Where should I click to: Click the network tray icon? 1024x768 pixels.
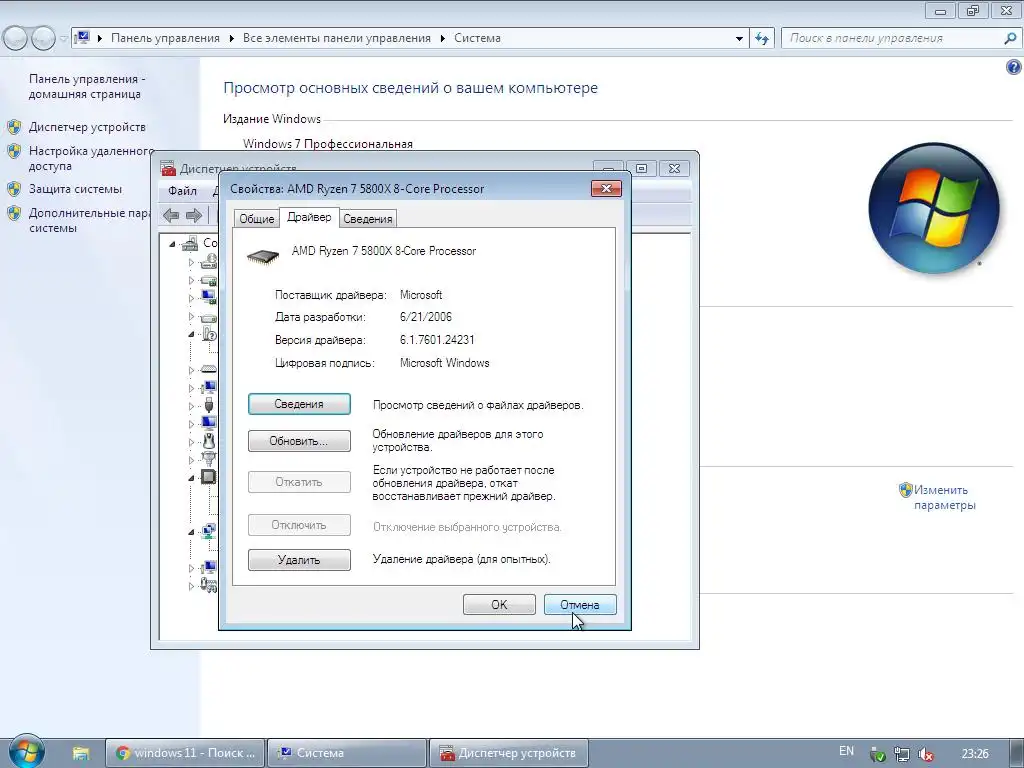[x=901, y=754]
